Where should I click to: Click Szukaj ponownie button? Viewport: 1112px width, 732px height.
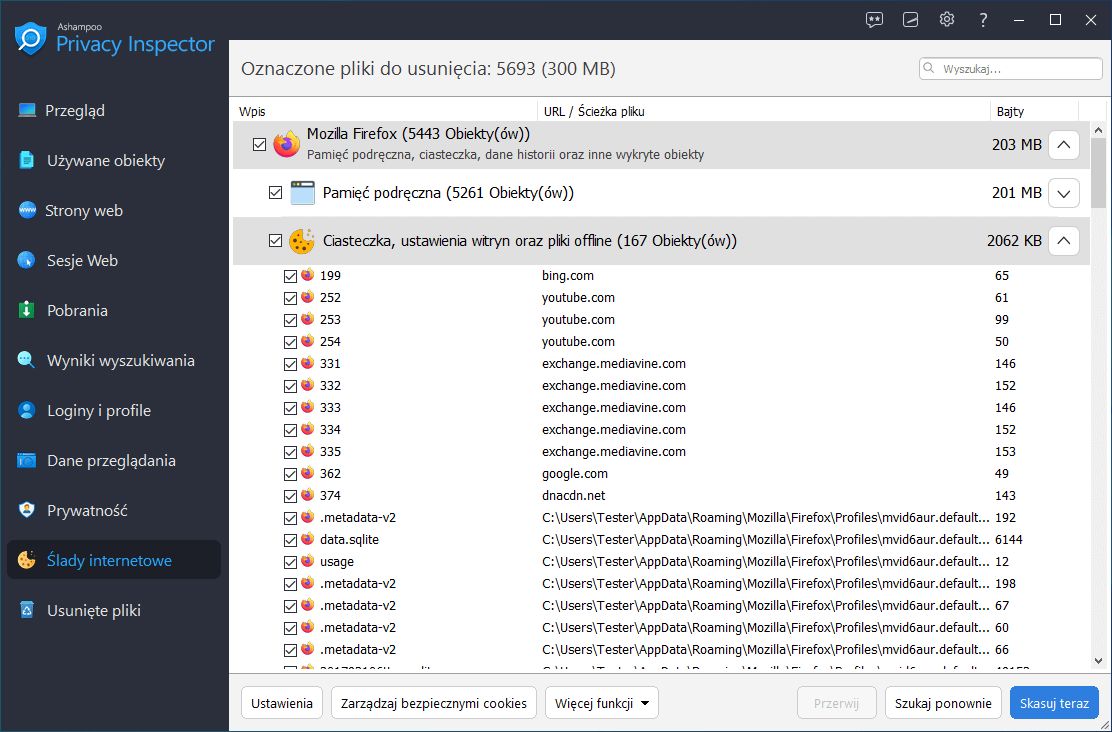[943, 703]
